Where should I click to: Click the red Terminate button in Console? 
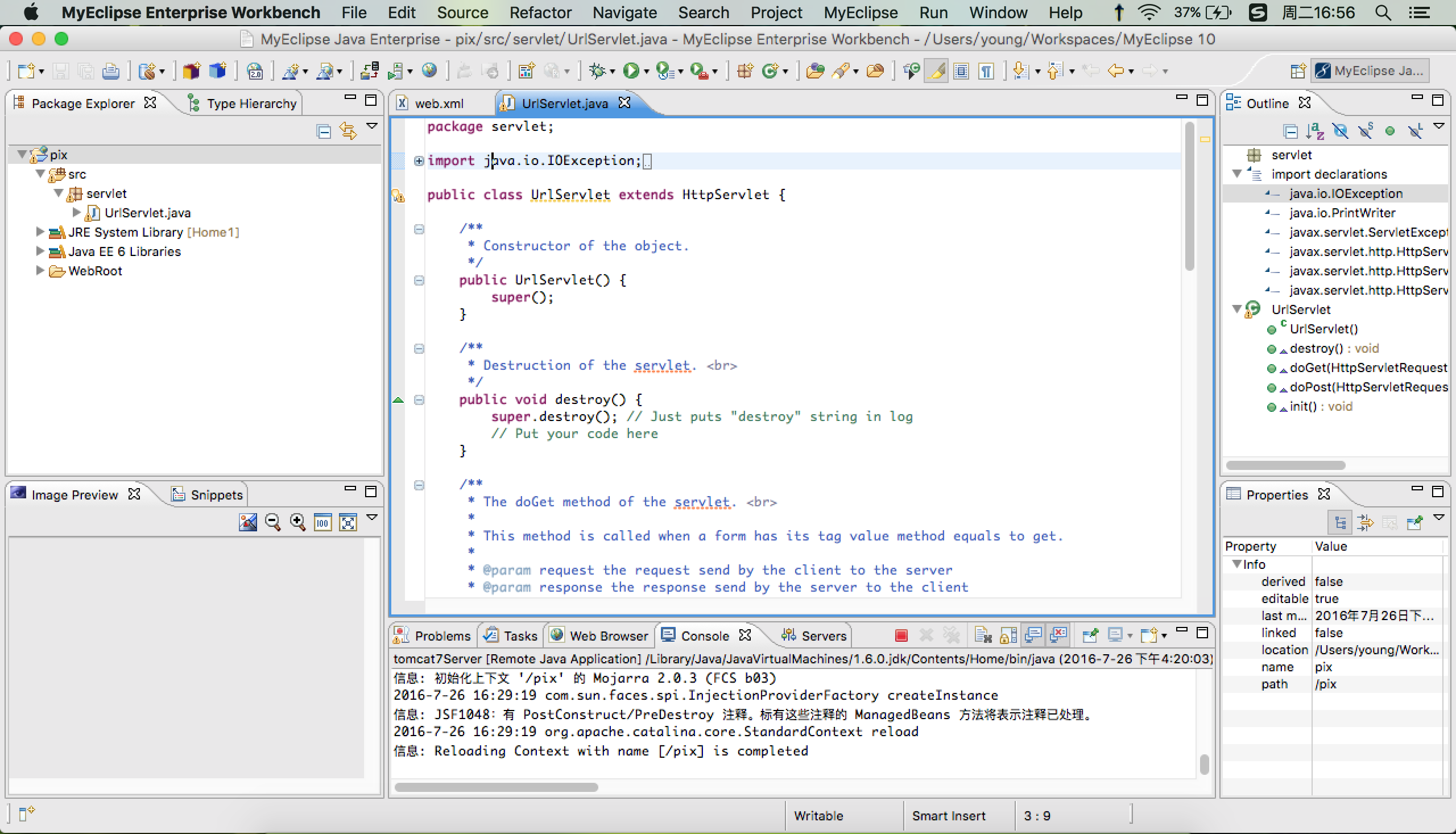901,635
